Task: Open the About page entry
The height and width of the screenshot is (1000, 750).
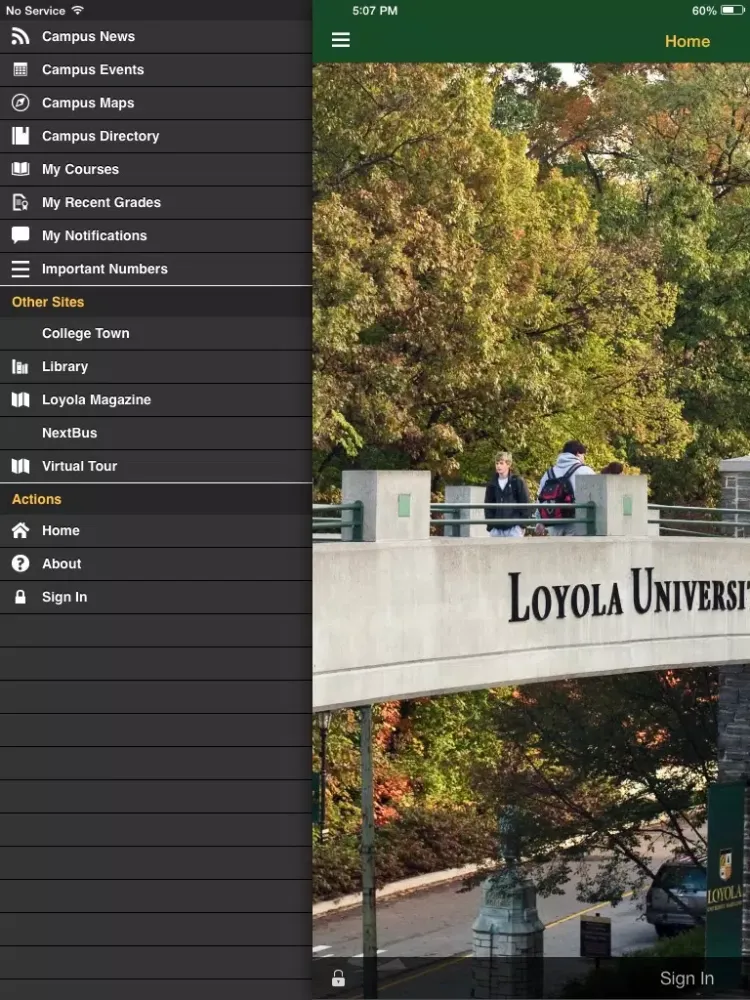Action: (x=156, y=564)
